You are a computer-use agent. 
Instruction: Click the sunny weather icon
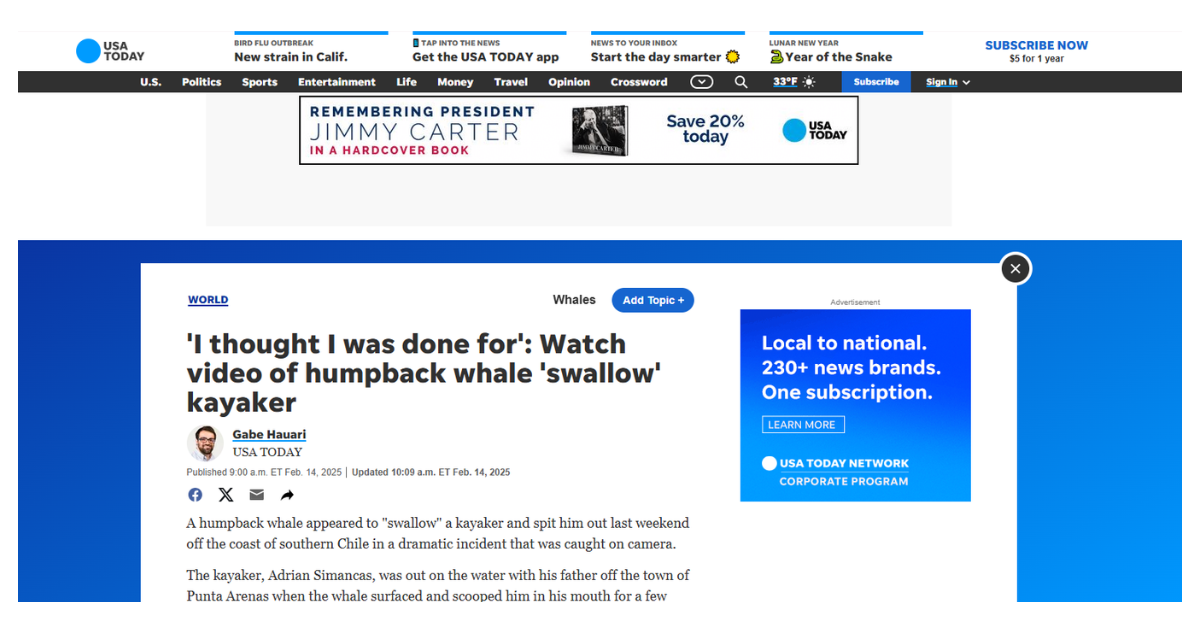tap(808, 82)
